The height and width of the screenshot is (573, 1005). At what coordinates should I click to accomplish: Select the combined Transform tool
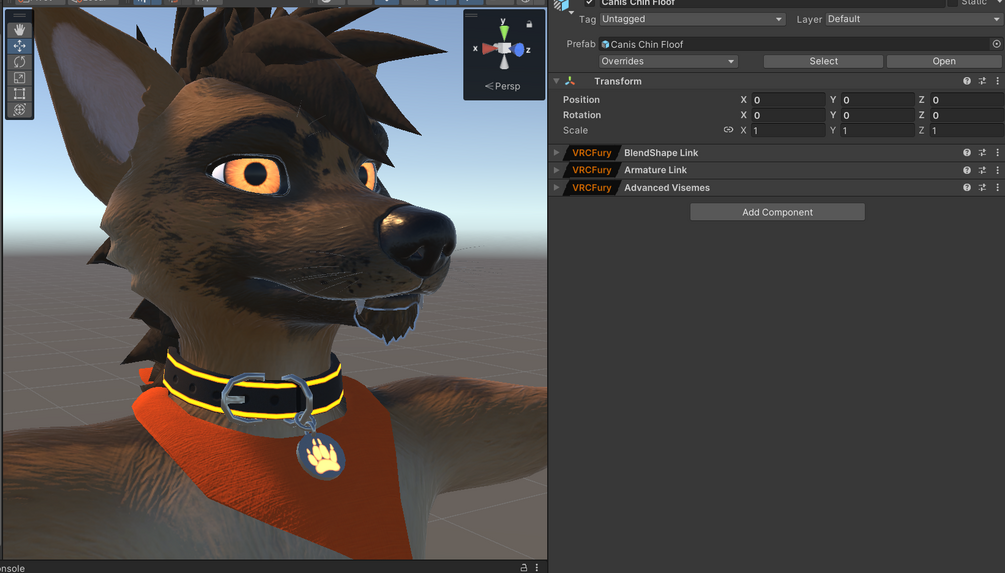[19, 110]
